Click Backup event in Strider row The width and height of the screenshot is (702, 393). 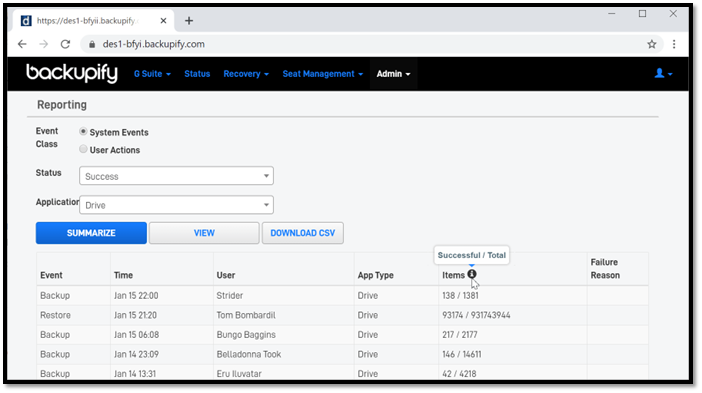point(55,295)
